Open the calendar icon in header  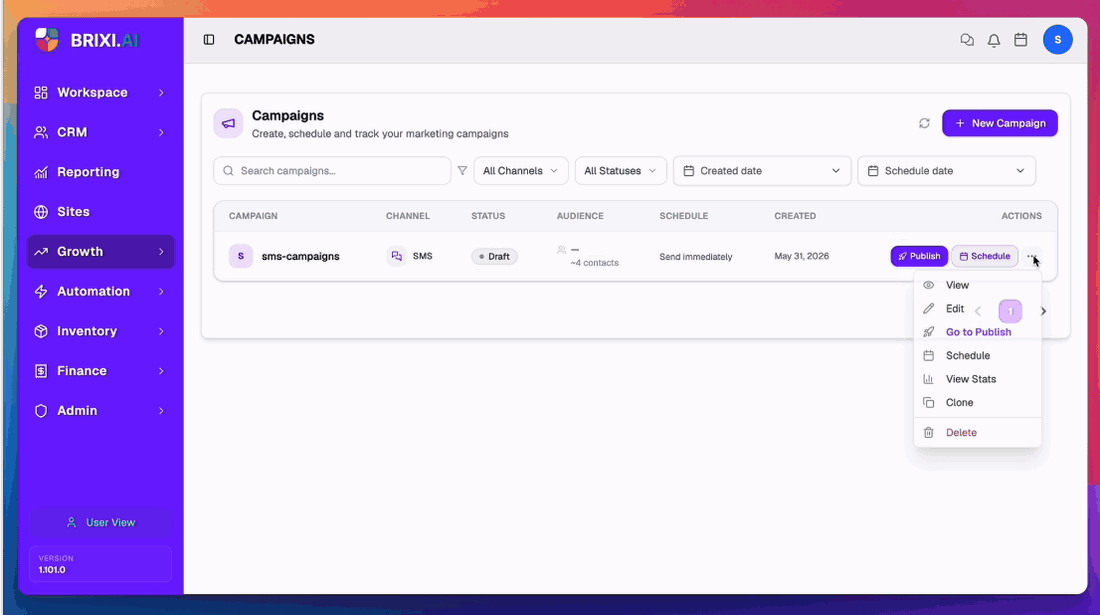coord(1021,40)
